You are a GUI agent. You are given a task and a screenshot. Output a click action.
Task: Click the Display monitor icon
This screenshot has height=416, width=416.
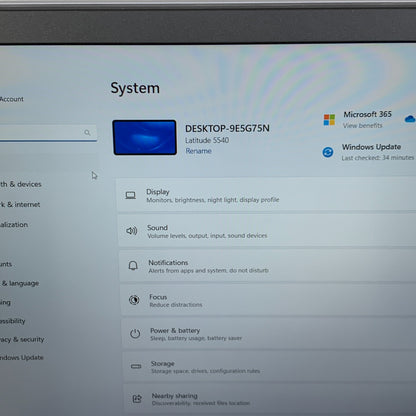tap(130, 195)
